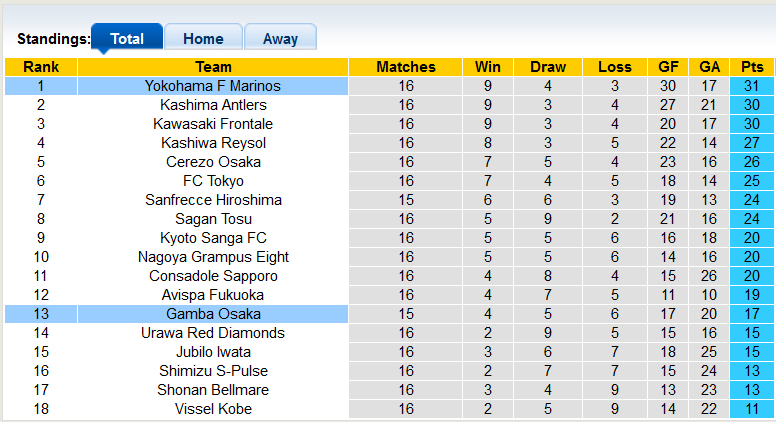Click the Loss column header

click(615, 67)
